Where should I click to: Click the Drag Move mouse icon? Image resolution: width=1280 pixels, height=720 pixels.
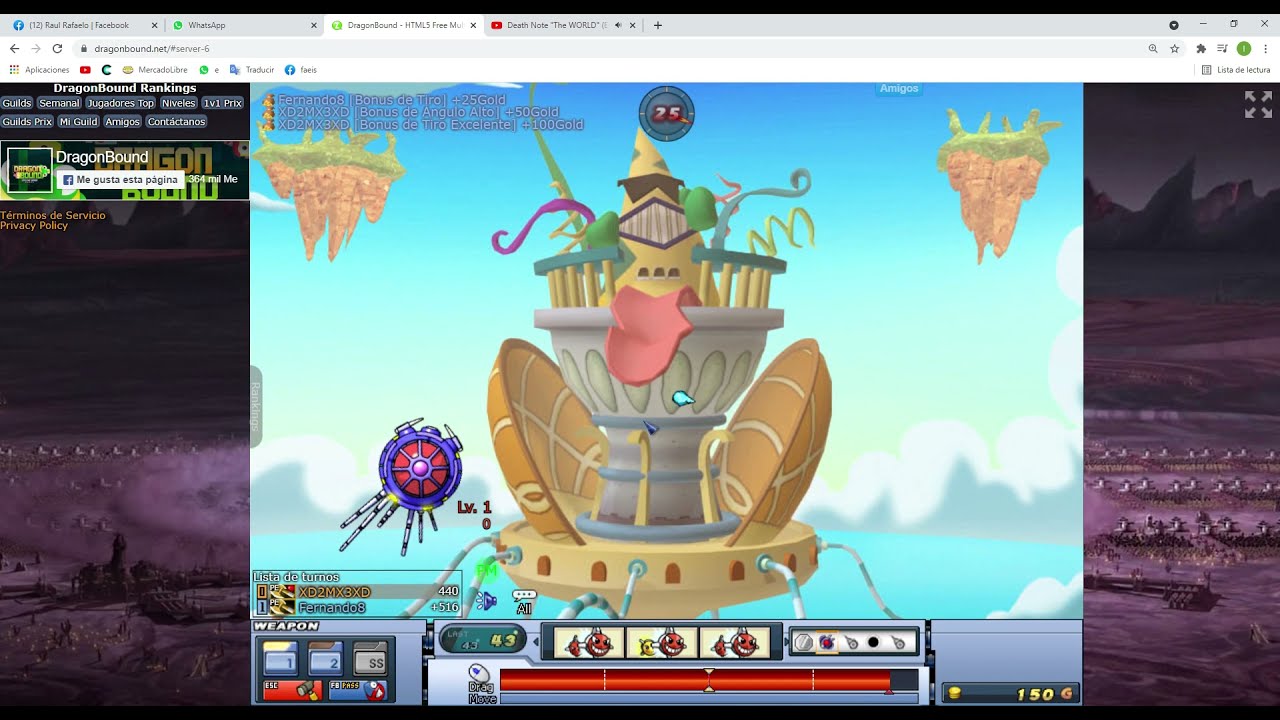coord(480,673)
